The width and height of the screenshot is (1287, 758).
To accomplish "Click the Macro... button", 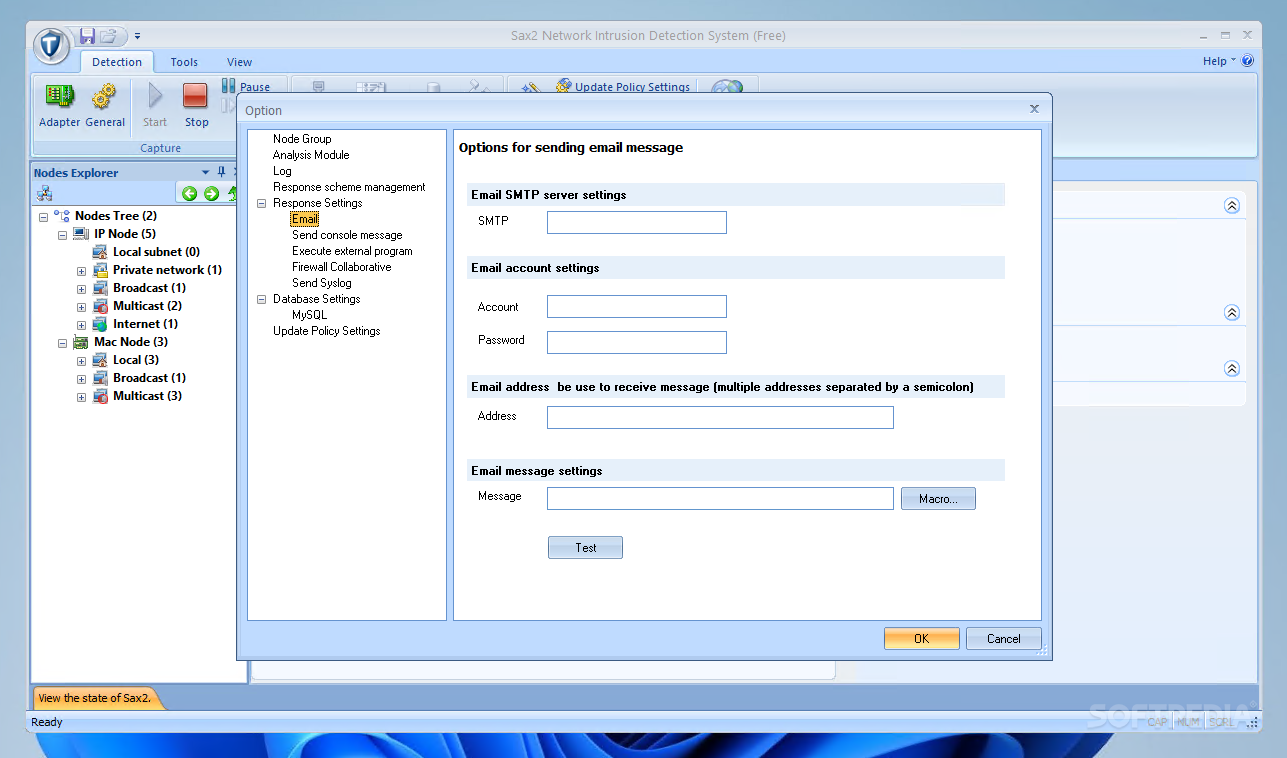I will [938, 498].
